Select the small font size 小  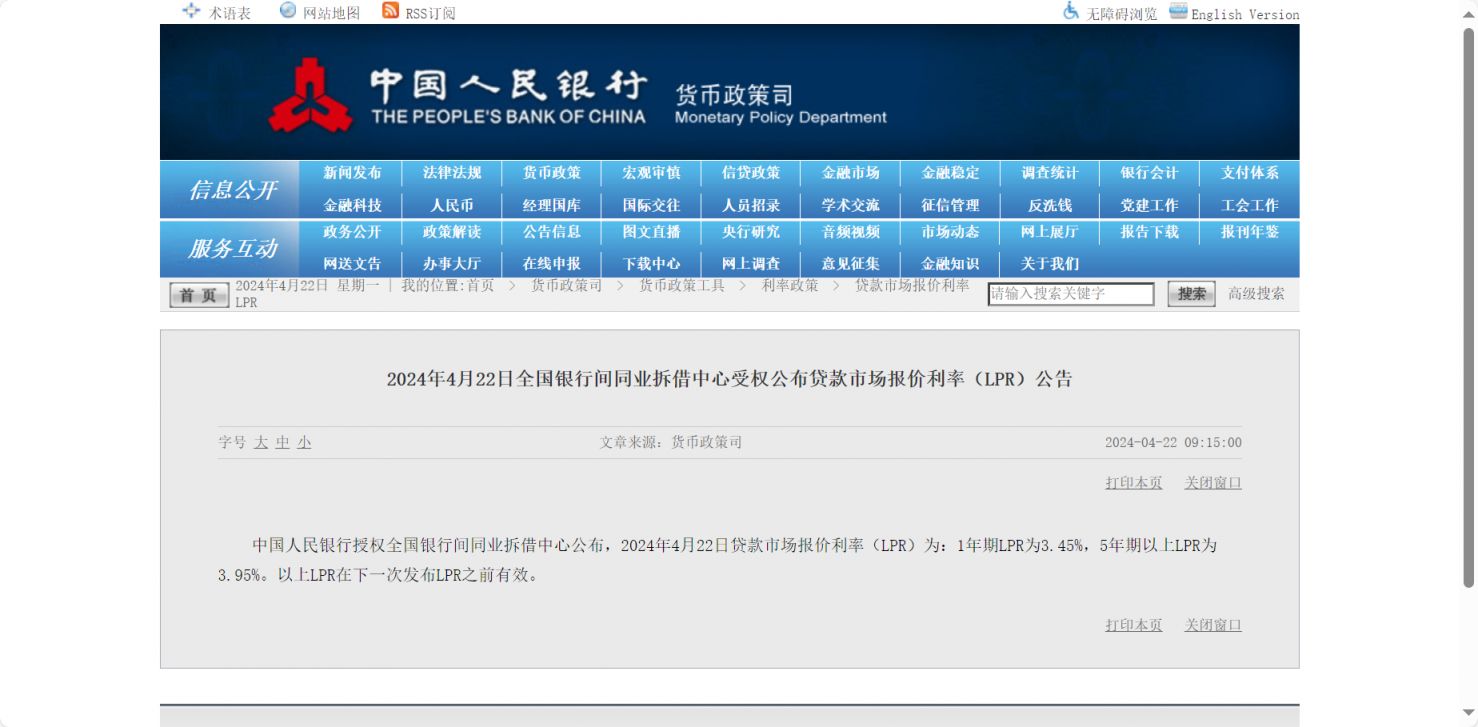coord(304,442)
